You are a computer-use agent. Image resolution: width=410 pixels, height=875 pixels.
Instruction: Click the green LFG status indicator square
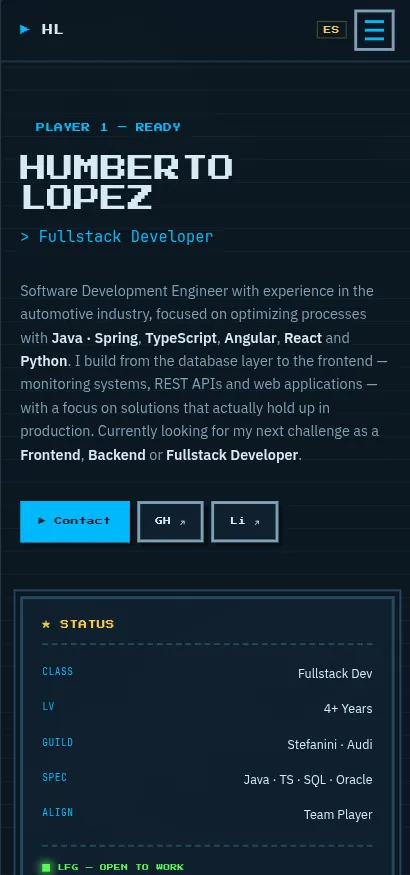(46, 867)
